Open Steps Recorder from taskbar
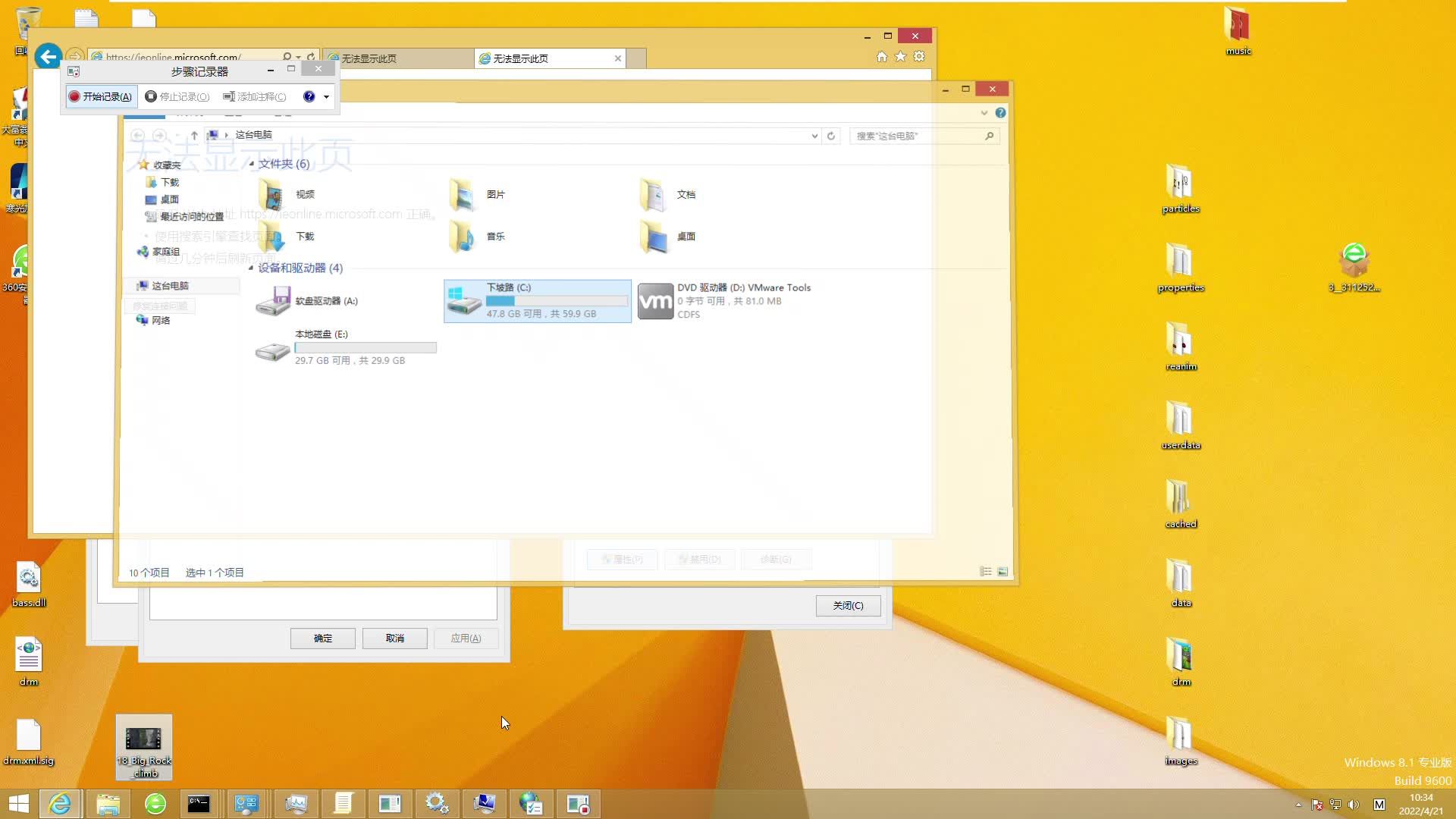The image size is (1456, 819). (x=578, y=804)
